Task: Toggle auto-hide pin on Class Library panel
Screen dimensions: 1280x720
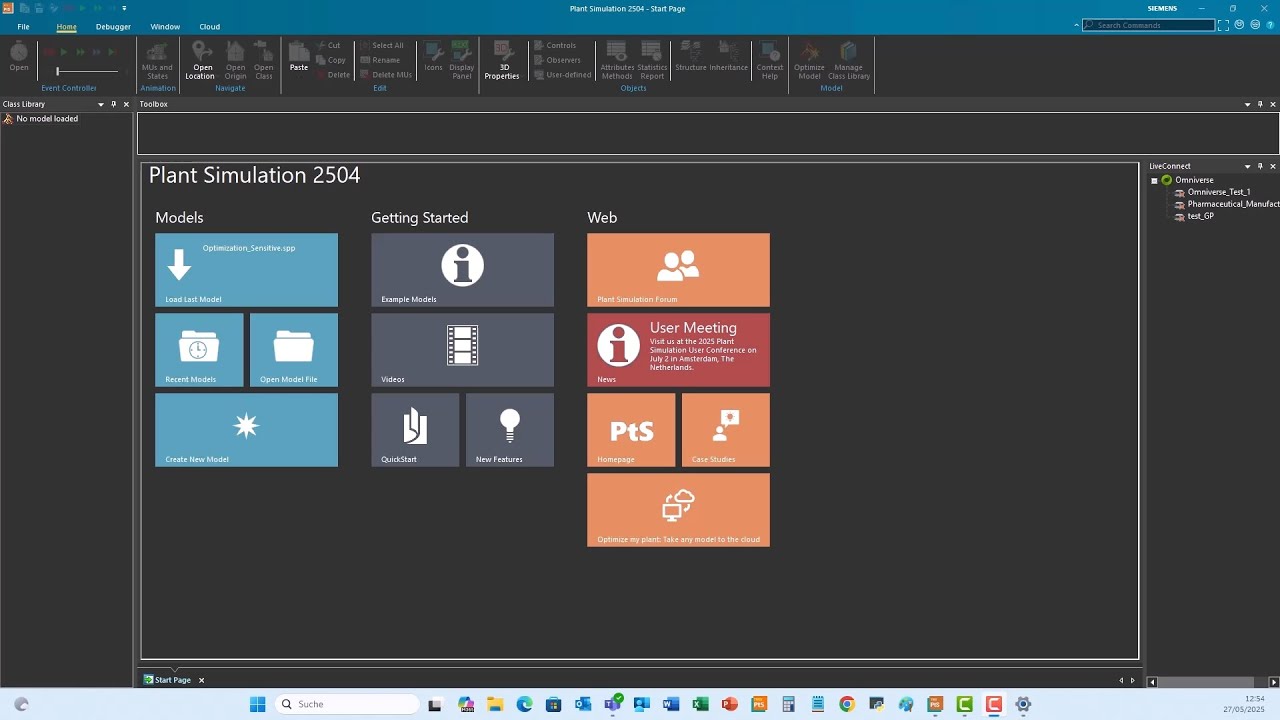Action: click(x=113, y=104)
